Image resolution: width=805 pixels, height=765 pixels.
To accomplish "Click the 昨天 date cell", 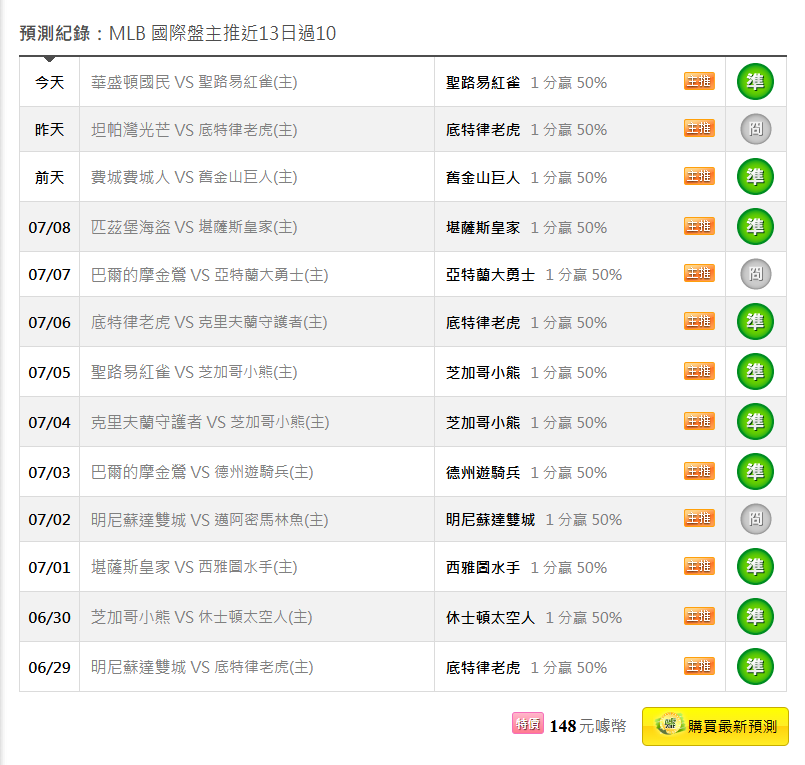I will tap(49, 129).
